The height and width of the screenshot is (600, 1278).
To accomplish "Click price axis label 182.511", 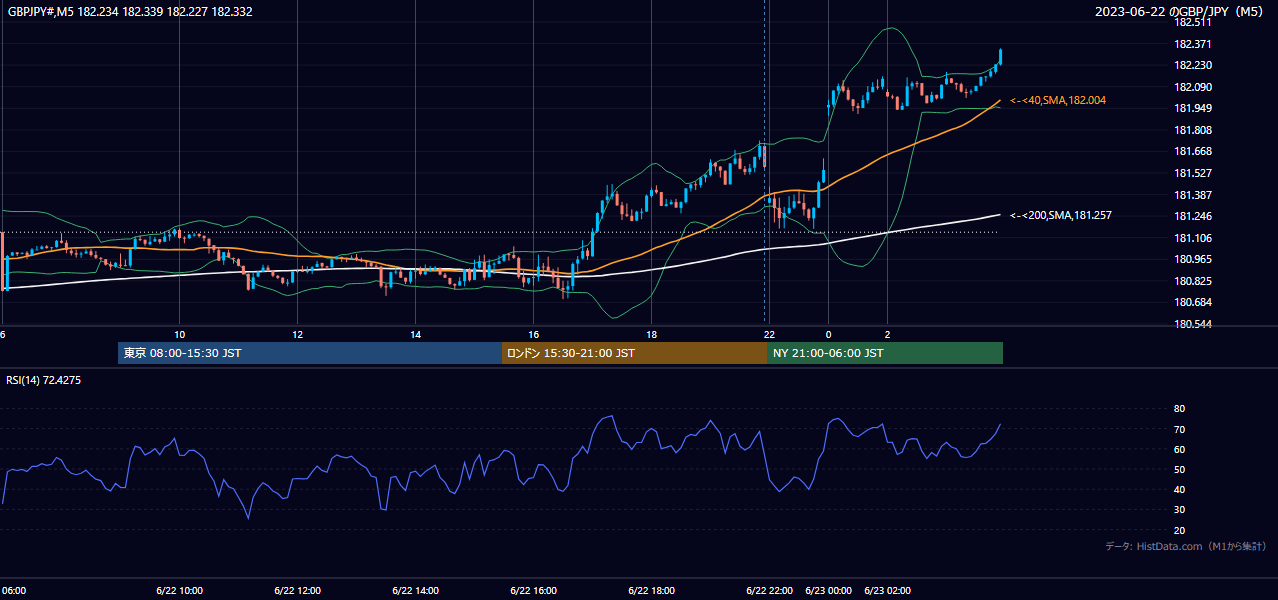I will [1192, 22].
